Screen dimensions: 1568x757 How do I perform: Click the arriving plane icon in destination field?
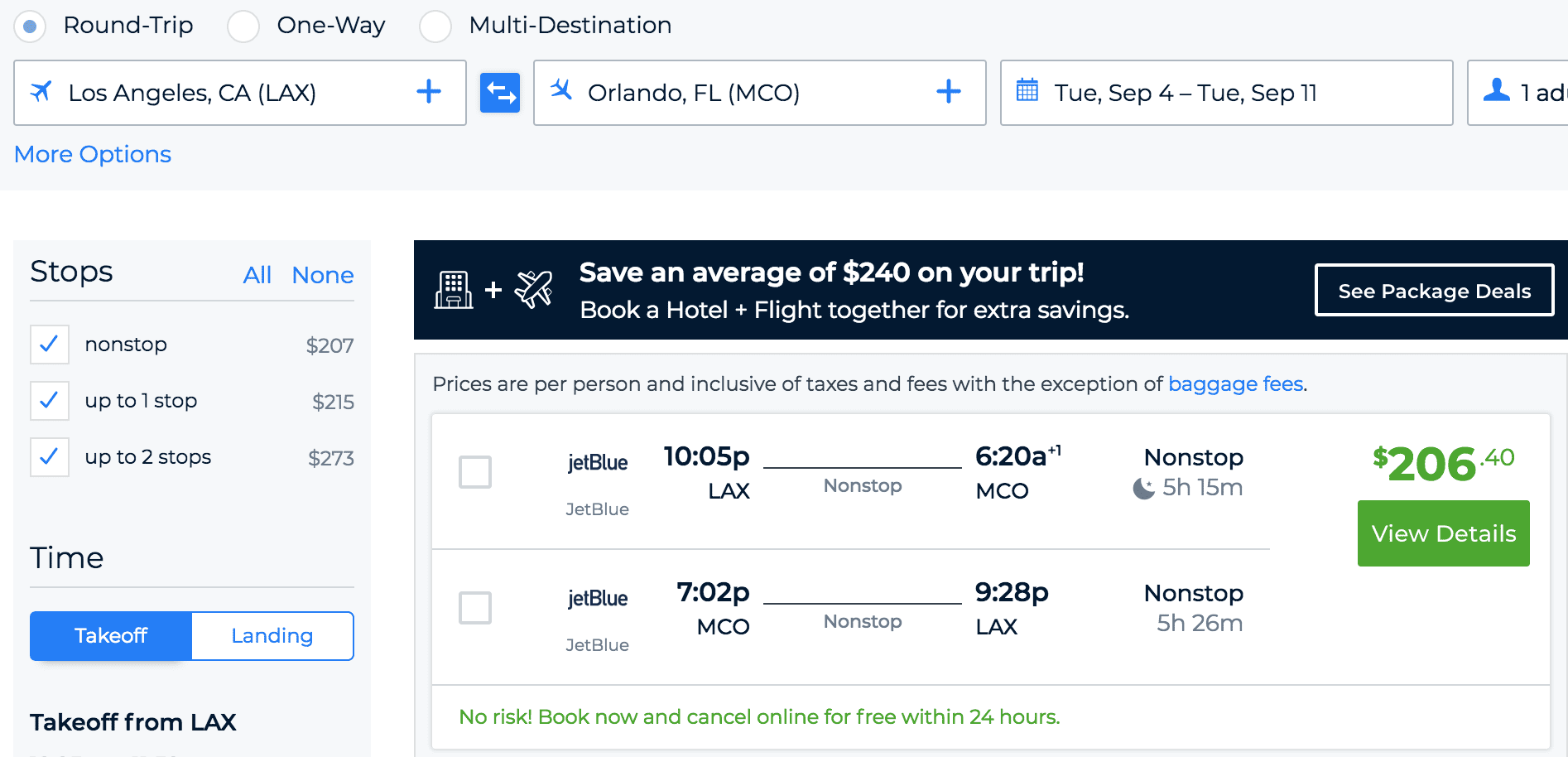[561, 89]
